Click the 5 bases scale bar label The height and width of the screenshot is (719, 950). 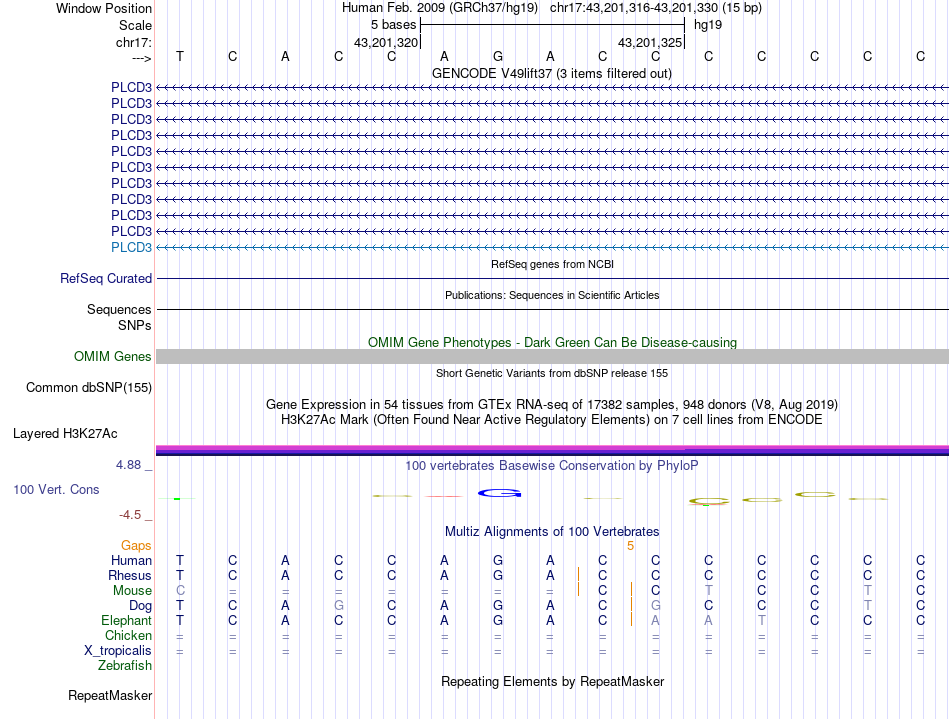[393, 25]
